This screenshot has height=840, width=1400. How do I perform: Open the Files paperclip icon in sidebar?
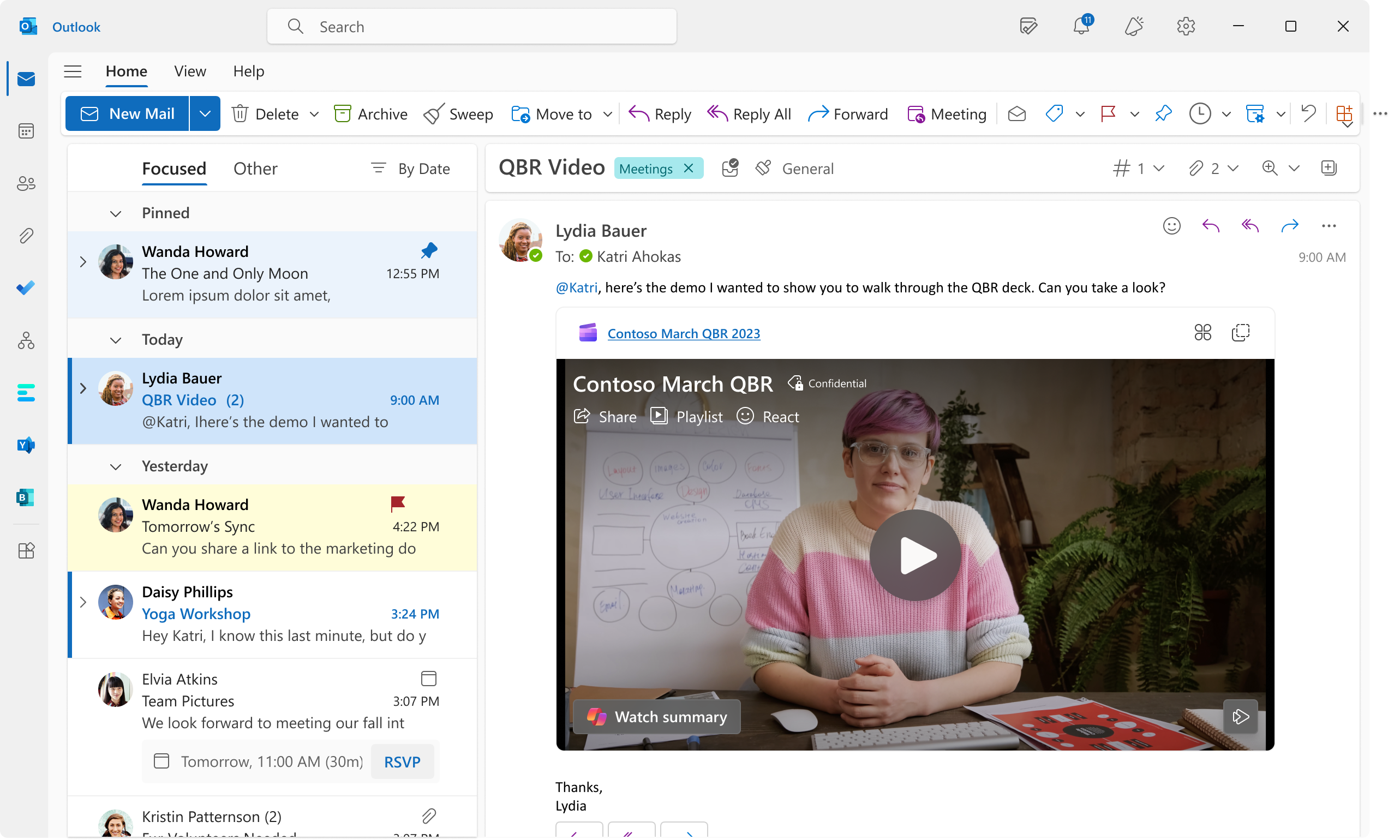pyautogui.click(x=26, y=236)
